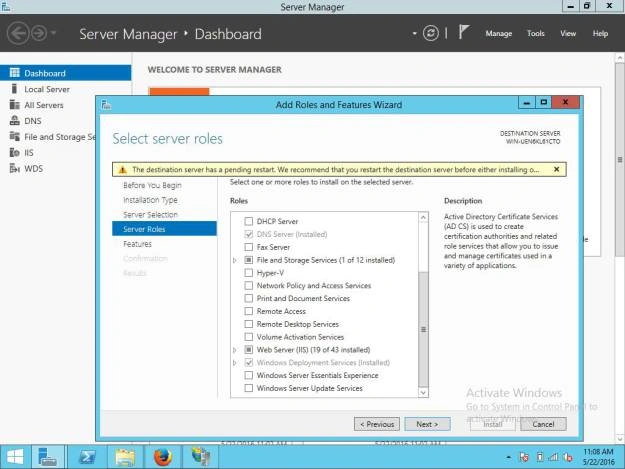The width and height of the screenshot is (625, 469).
Task: Check Network Policy and Access Services
Action: (249, 285)
